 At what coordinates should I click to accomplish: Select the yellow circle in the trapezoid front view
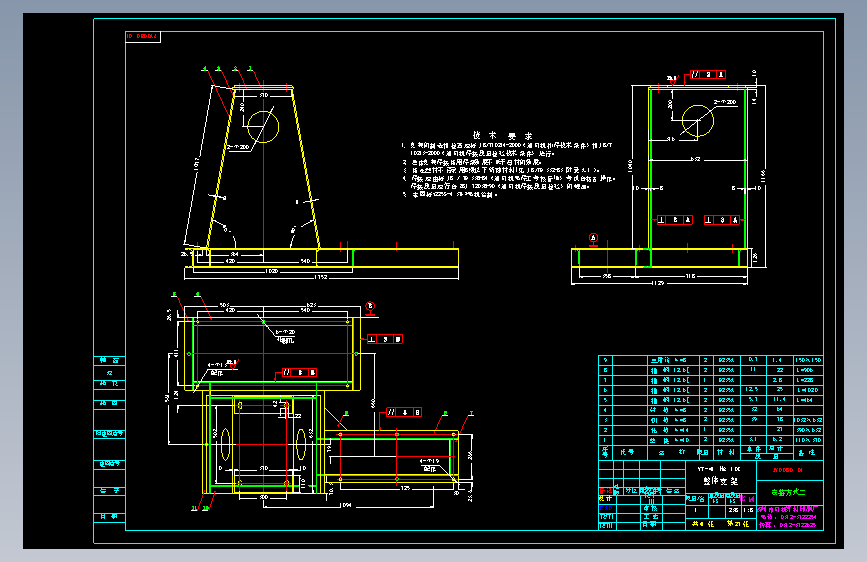point(263,127)
